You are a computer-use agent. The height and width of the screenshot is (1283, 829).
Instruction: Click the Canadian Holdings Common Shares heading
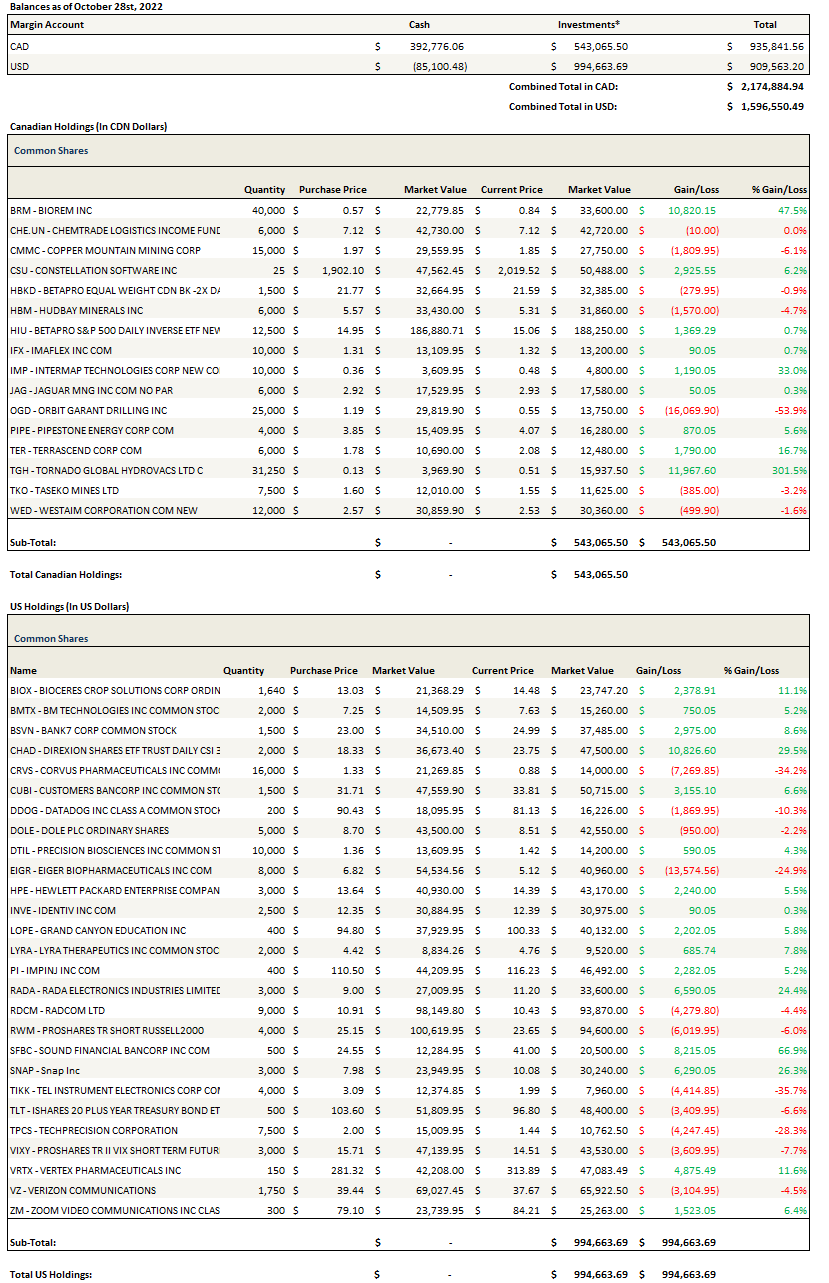click(51, 151)
